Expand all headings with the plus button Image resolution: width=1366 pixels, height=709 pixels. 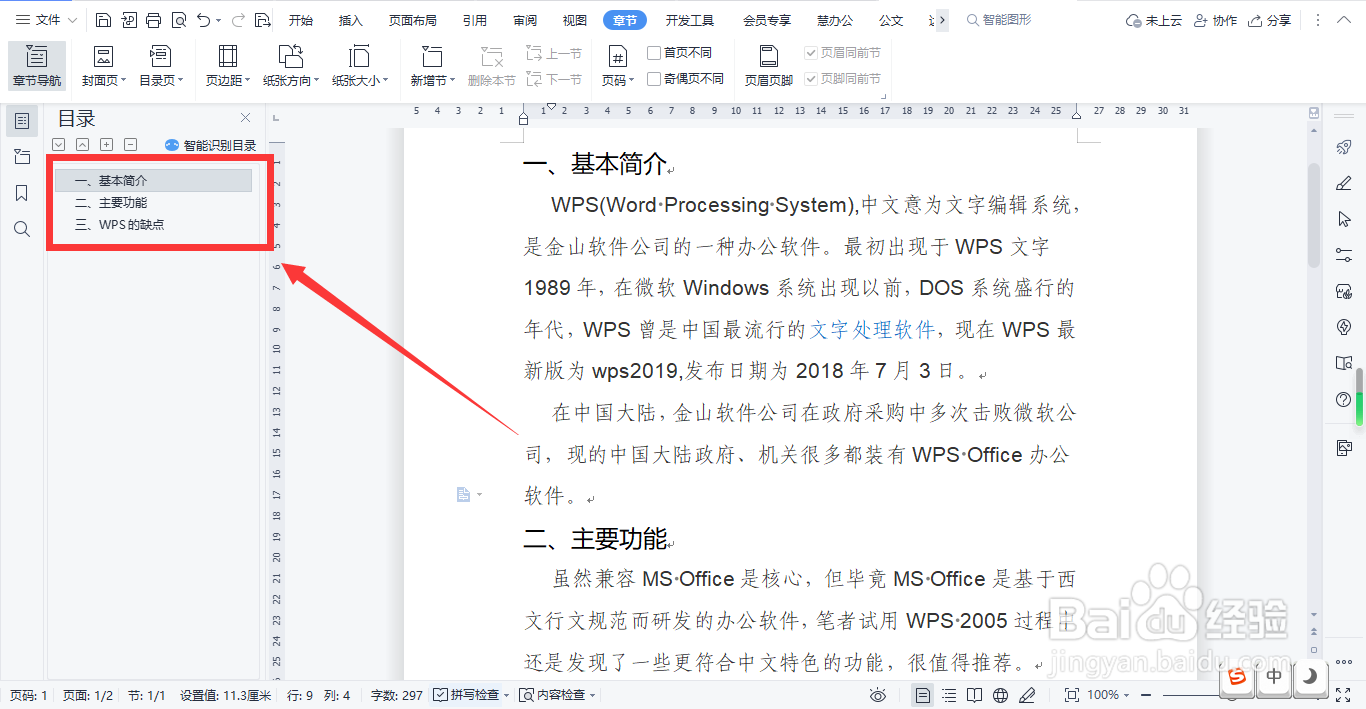coord(106,145)
